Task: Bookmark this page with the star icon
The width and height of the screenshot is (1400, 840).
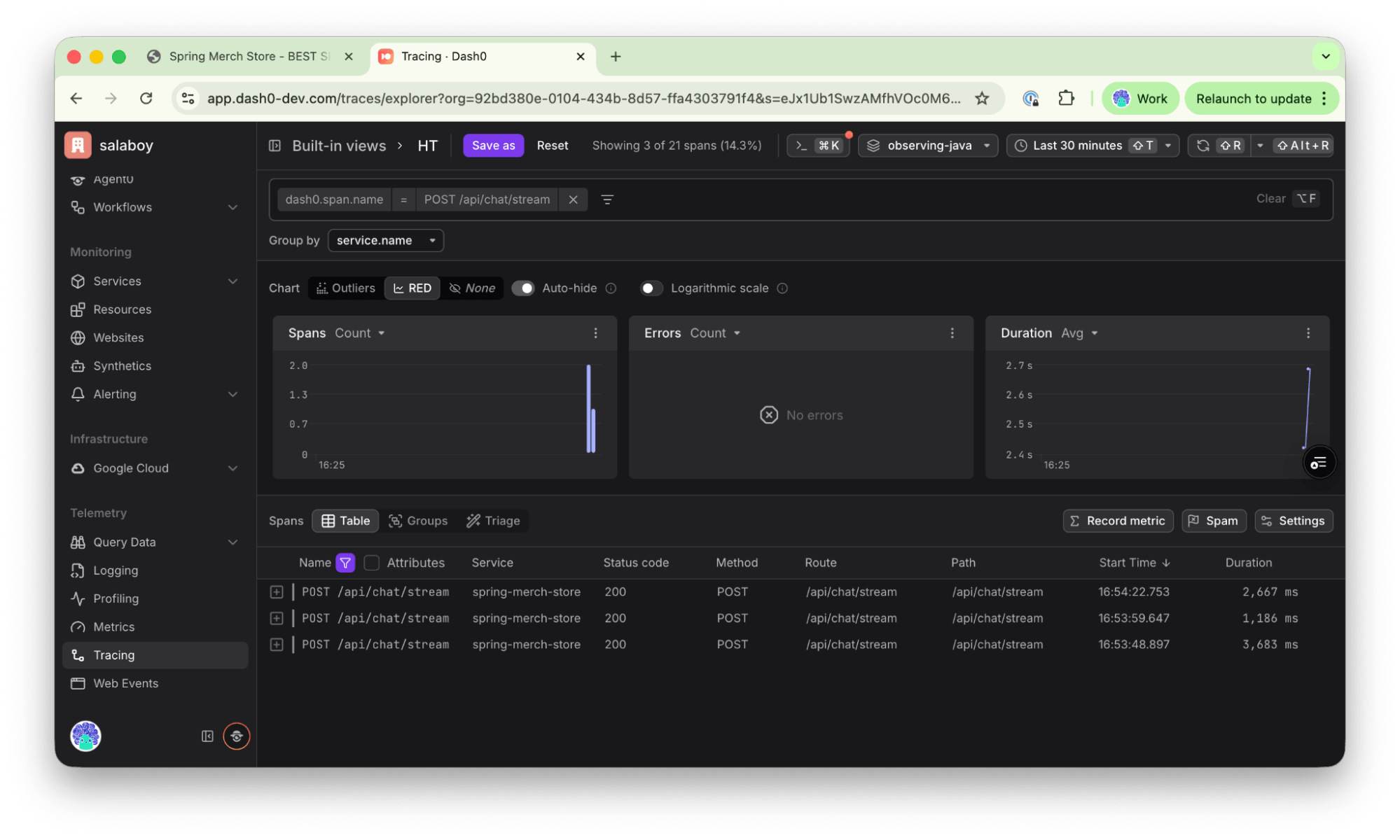Action: pyautogui.click(x=982, y=99)
